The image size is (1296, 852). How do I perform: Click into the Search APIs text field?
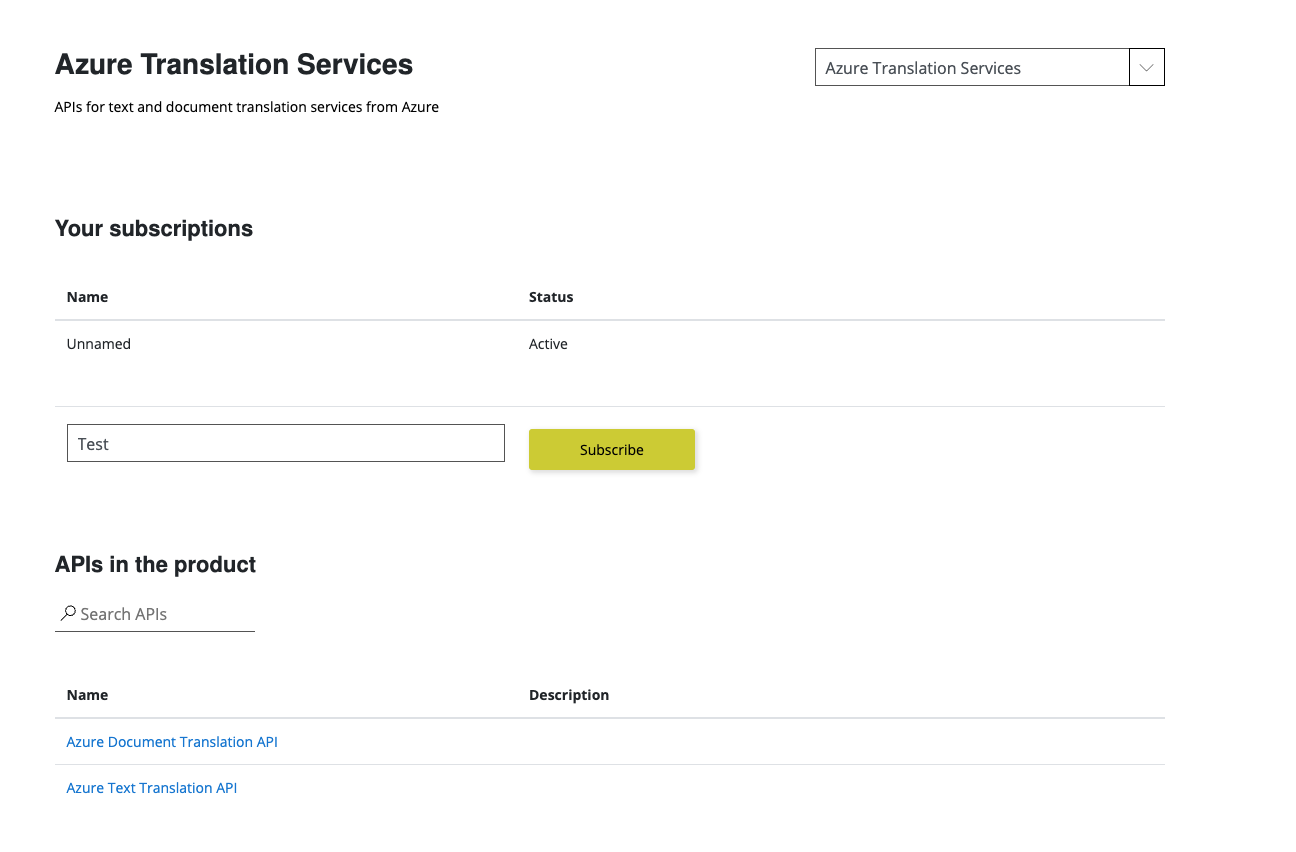coord(165,614)
